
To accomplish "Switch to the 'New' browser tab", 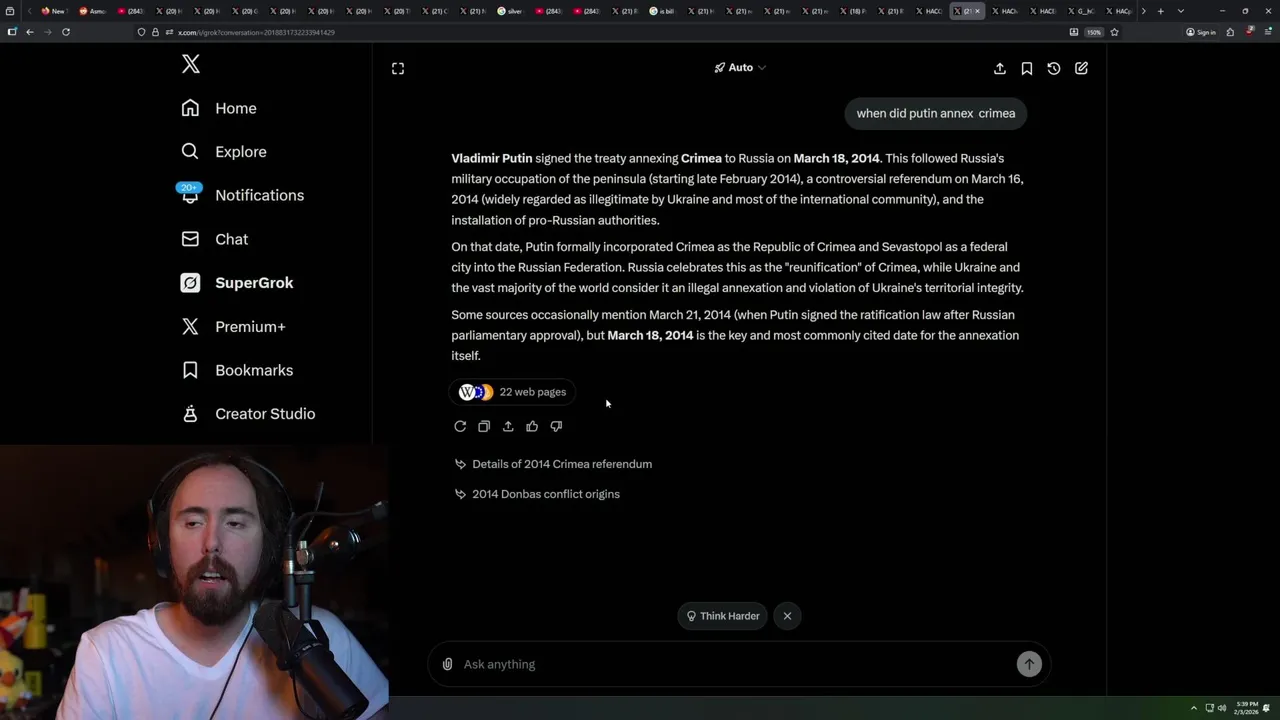I will pos(53,11).
